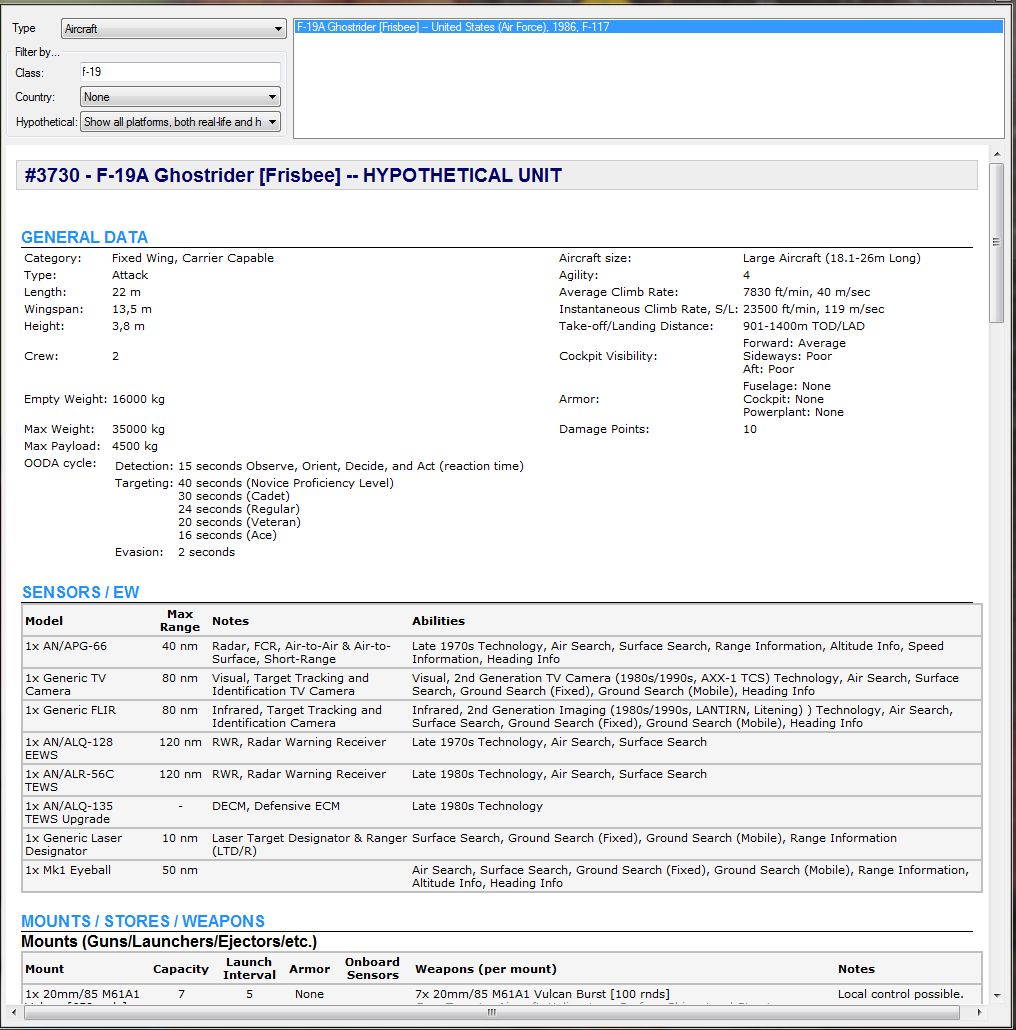Click the Model column header
The image size is (1016, 1030).
pos(44,621)
